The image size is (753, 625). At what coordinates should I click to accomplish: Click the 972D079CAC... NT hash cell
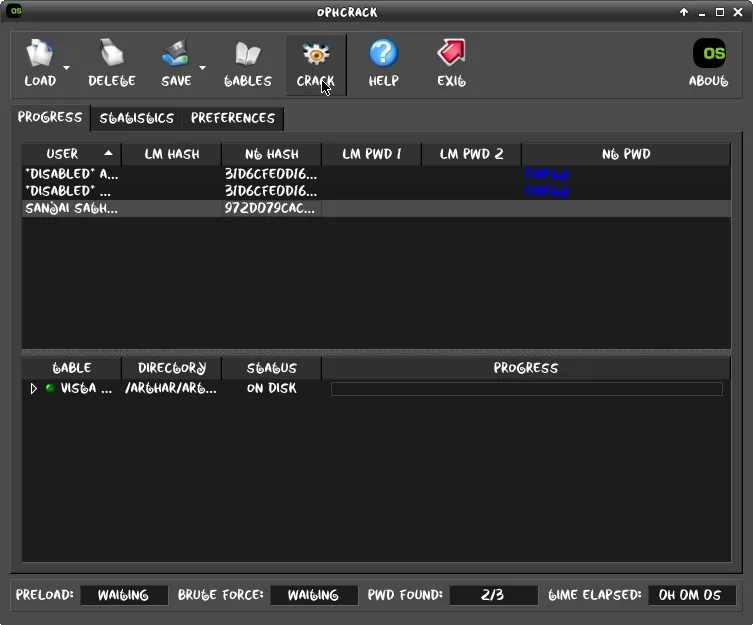pos(271,208)
